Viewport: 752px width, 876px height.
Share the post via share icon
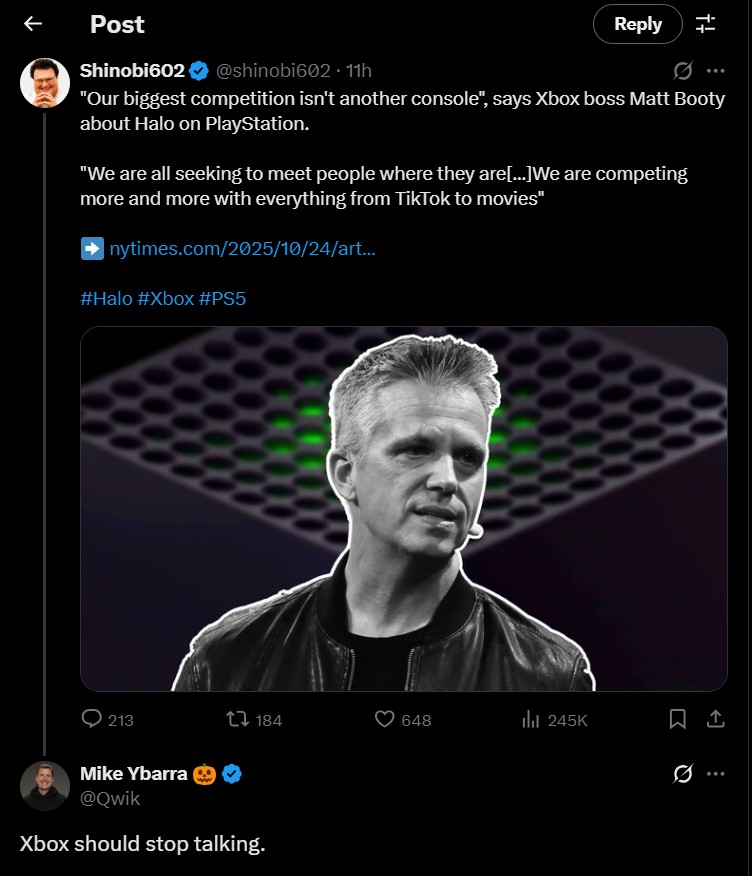[x=716, y=719]
